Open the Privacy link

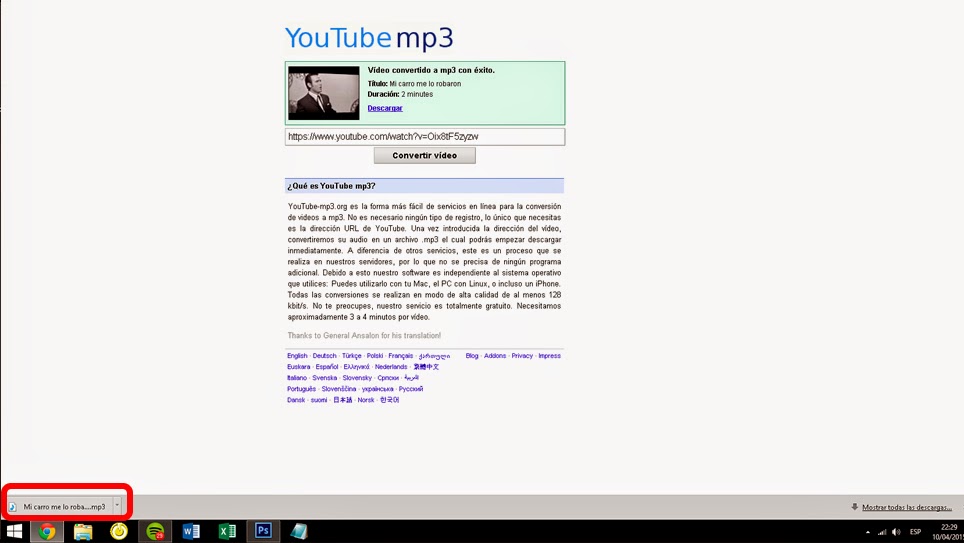pyautogui.click(x=522, y=356)
